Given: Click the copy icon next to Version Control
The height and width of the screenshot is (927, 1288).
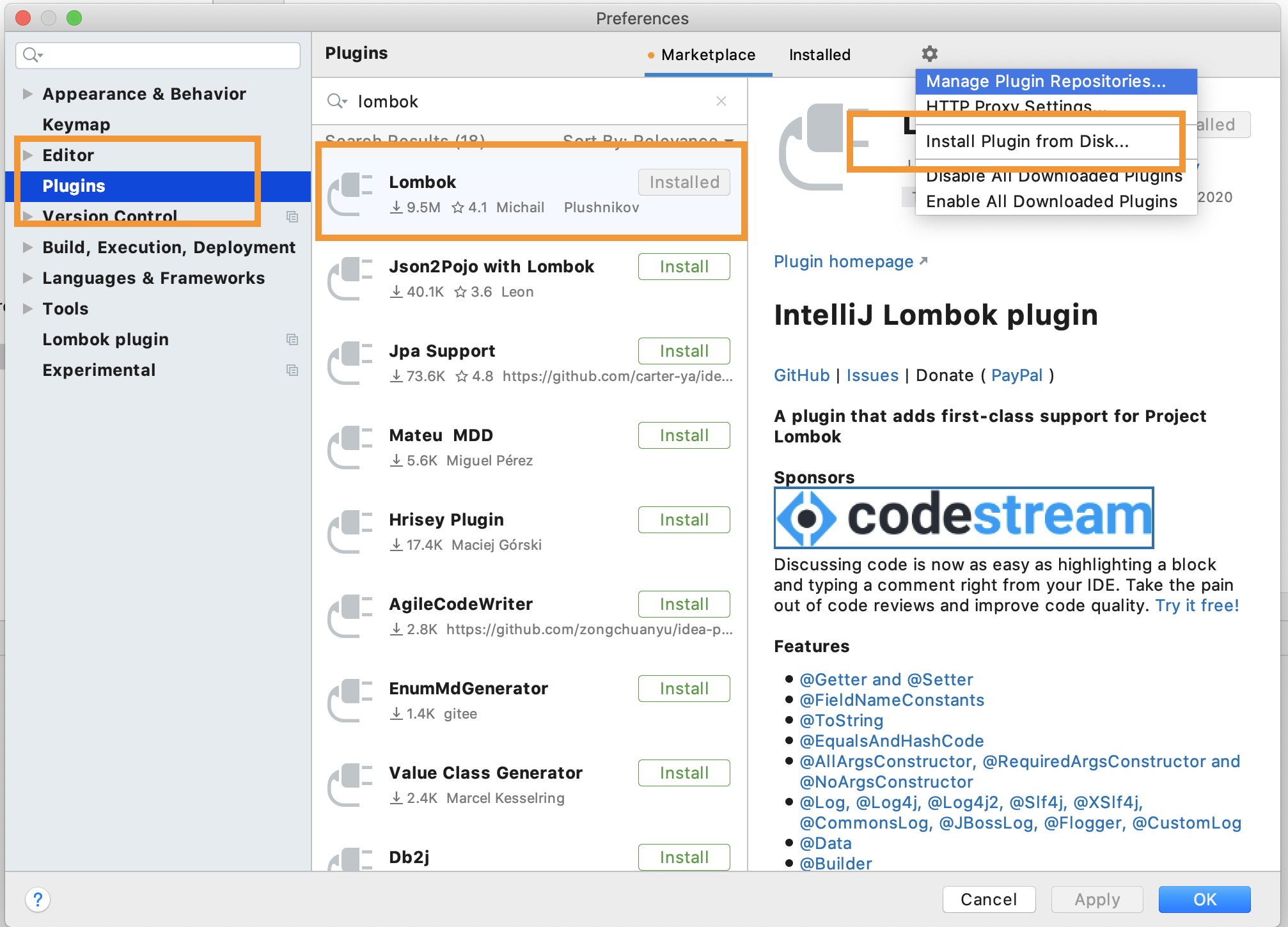Looking at the screenshot, I should click(x=293, y=217).
